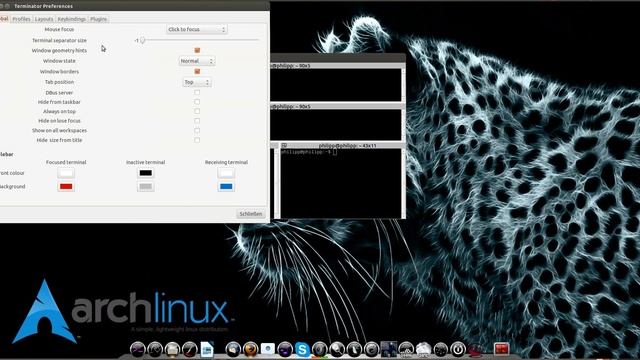This screenshot has height=360, width=640.
Task: Pick Inactive terminal grey background swatch
Action: pos(146,187)
